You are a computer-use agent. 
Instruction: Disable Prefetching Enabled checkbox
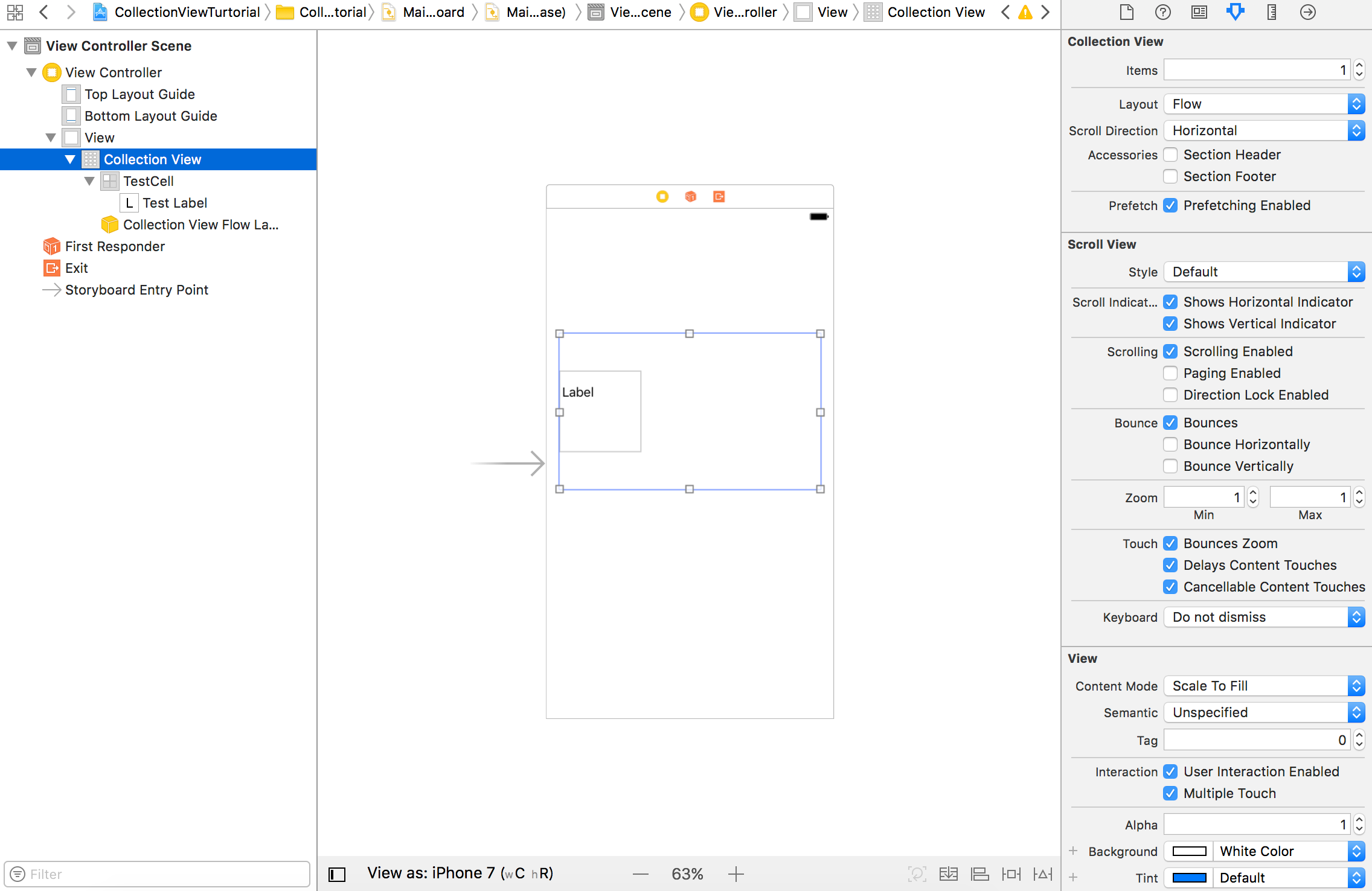[x=1170, y=206]
